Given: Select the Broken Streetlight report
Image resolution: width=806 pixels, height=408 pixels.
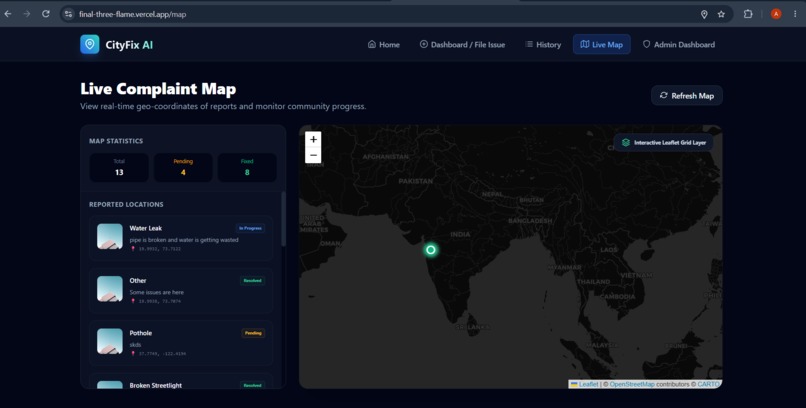Looking at the screenshot, I should click(x=181, y=383).
